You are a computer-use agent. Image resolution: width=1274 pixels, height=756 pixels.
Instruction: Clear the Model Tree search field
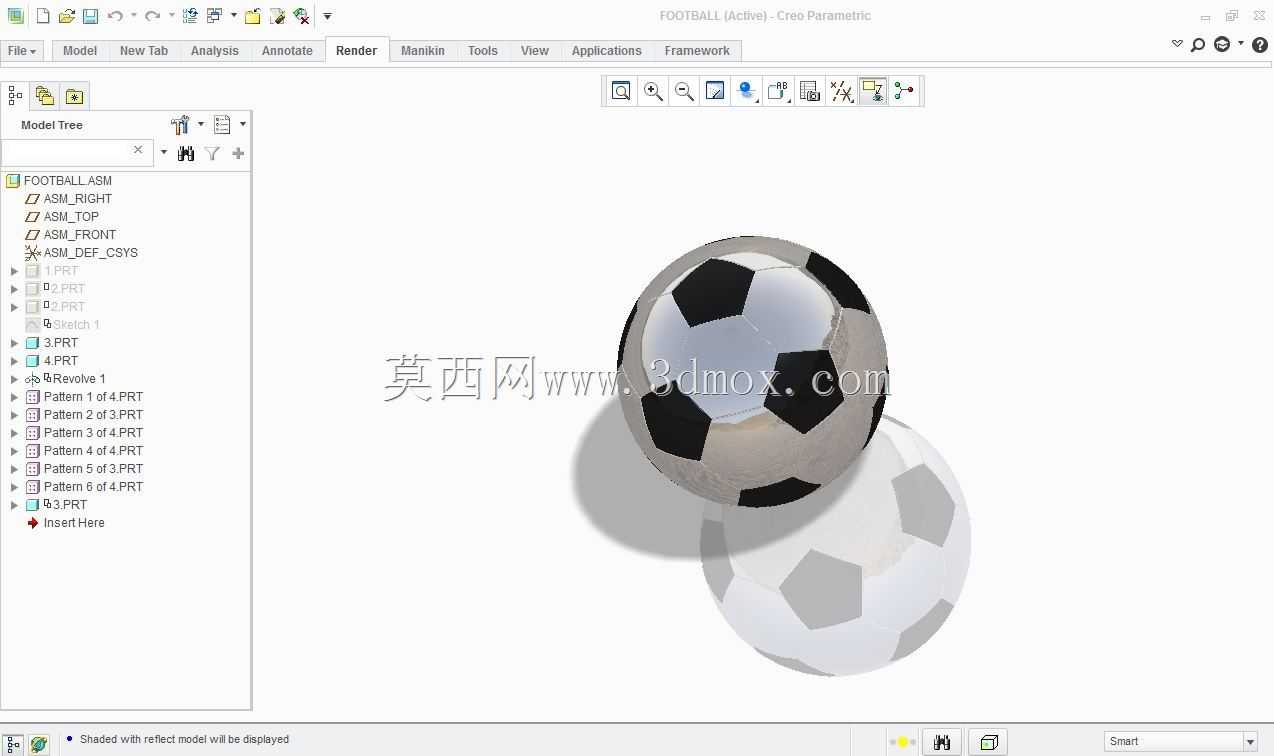(138, 150)
